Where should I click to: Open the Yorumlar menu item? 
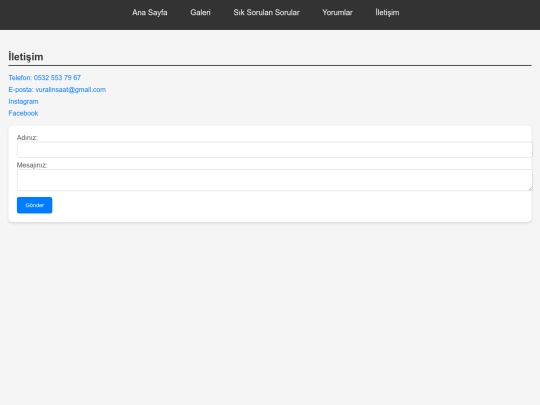click(337, 12)
